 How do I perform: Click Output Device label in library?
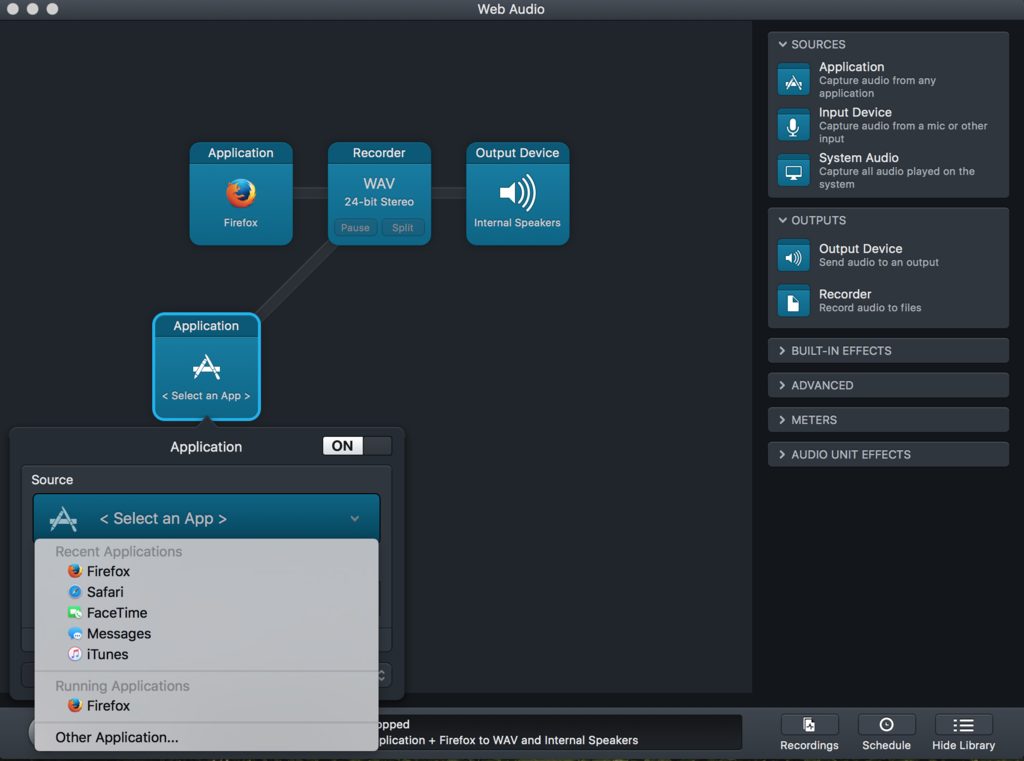[861, 249]
